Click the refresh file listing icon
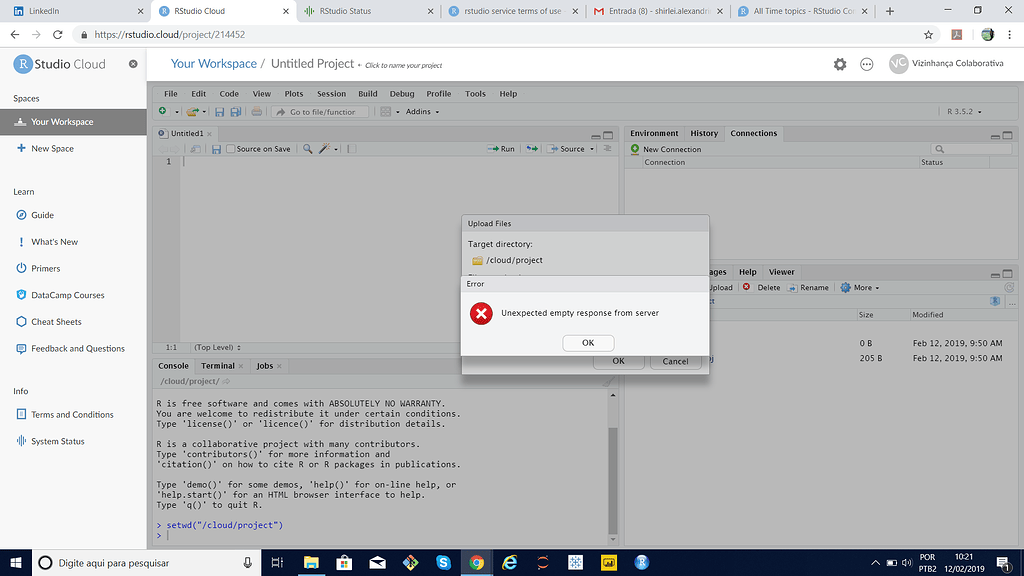The height and width of the screenshot is (576, 1024). click(x=1009, y=287)
